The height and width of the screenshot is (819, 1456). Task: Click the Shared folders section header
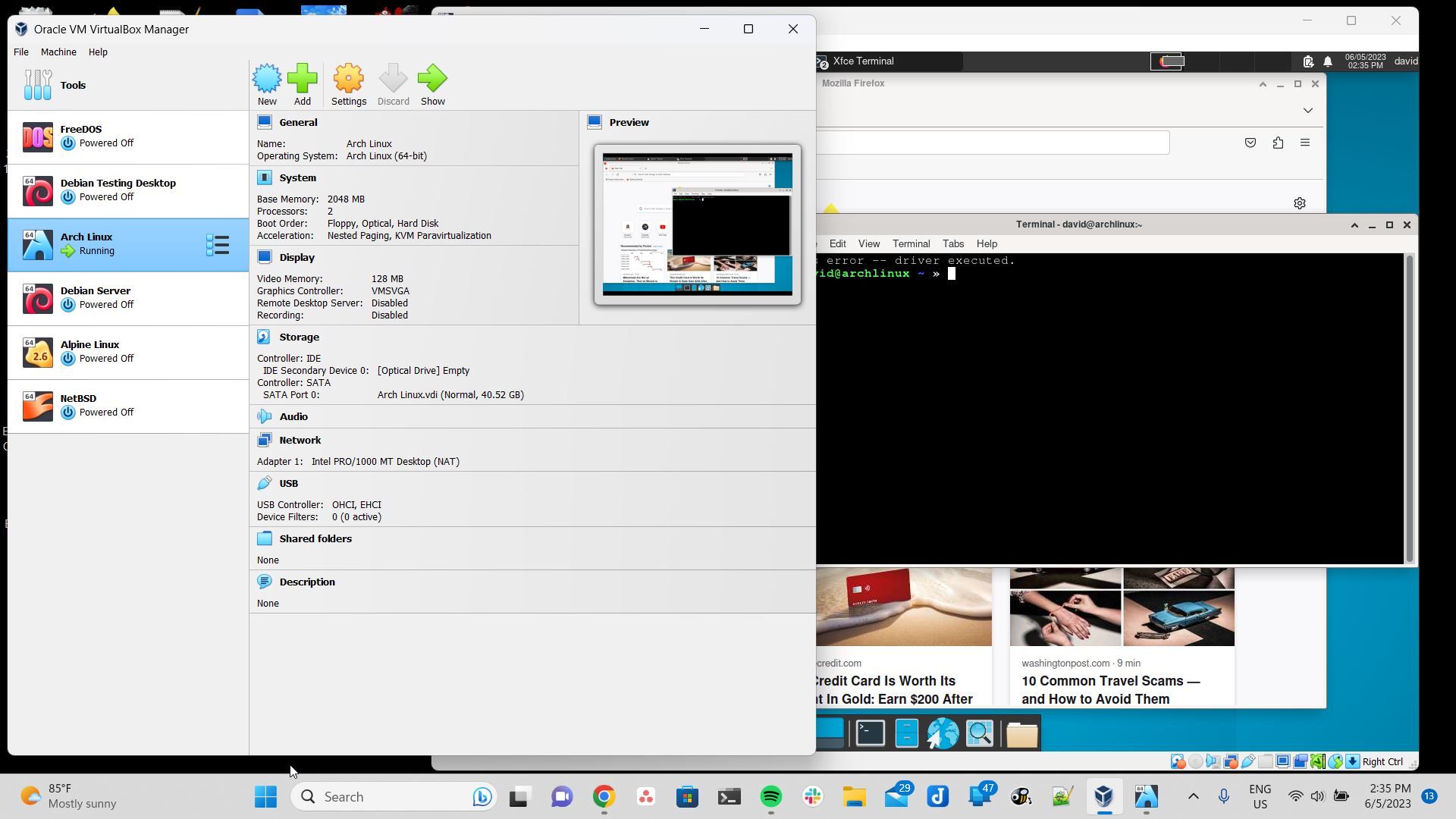(x=315, y=539)
